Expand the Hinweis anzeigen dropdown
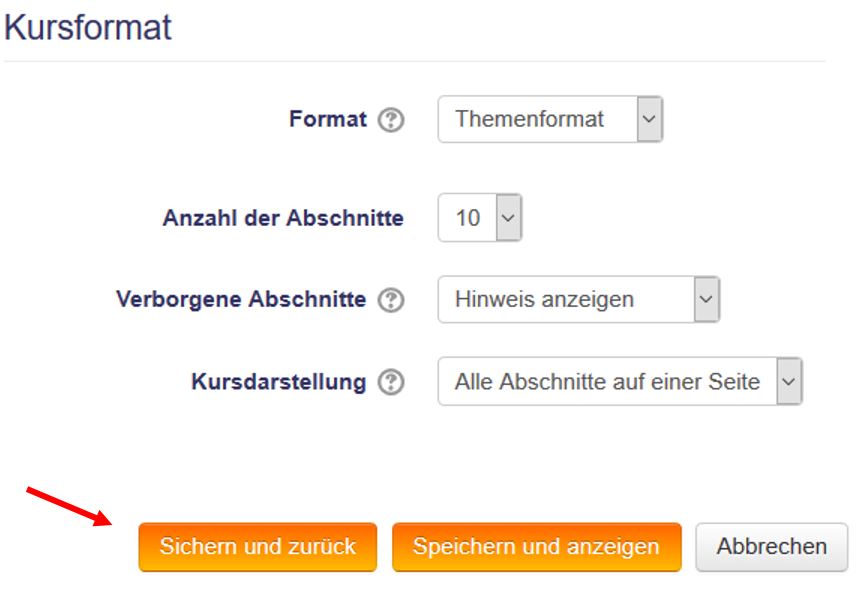Screen dimensions: 866x604 point(566,300)
